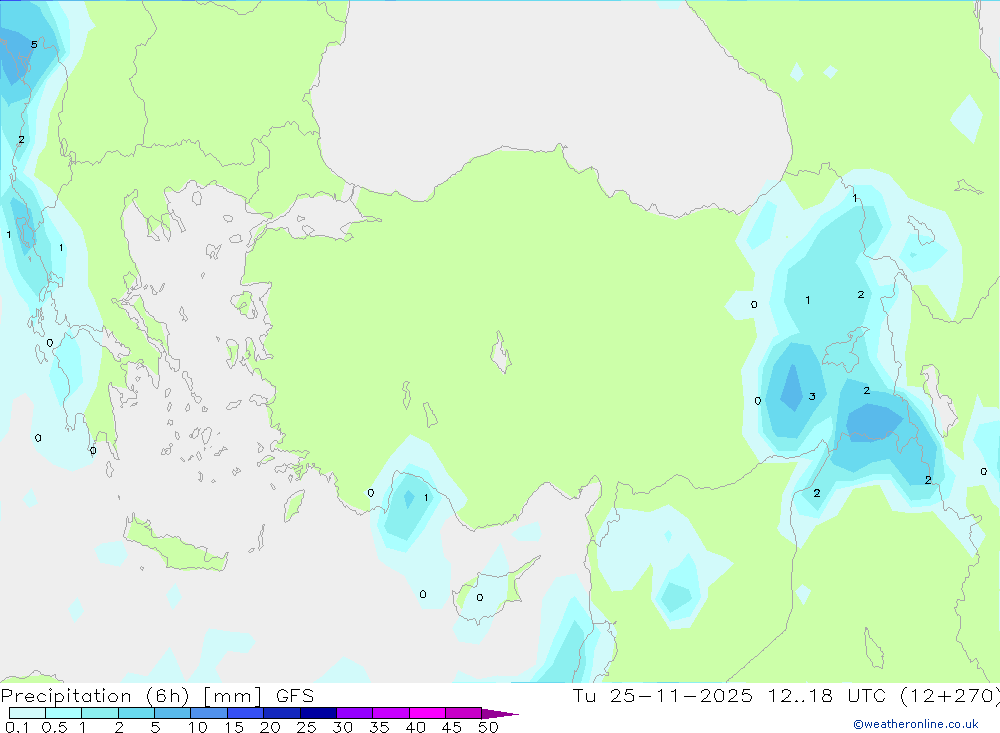Click the 0.1–0.5 mm legend color swatch
This screenshot has width=1000, height=733.
27,713
